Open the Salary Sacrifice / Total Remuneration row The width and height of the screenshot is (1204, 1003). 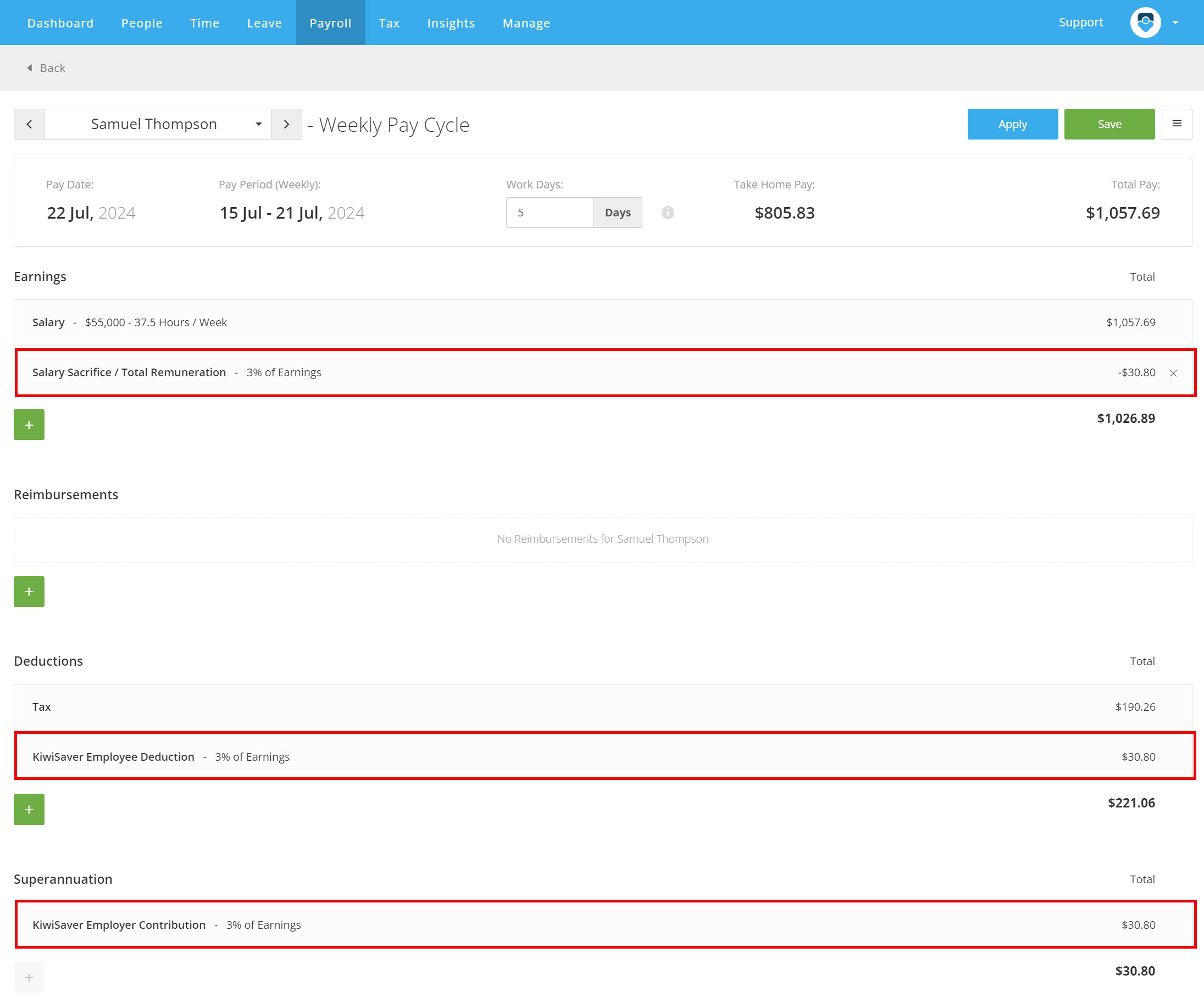[603, 372]
